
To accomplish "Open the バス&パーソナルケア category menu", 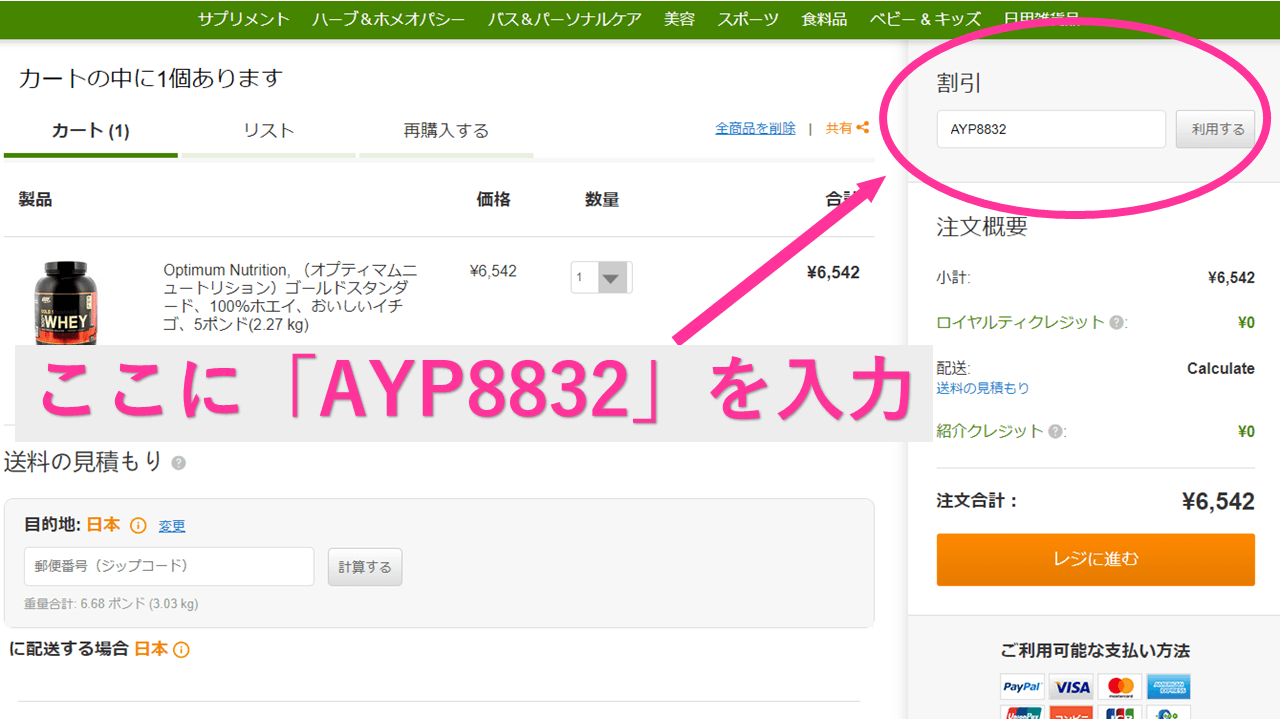I will (x=565, y=19).
